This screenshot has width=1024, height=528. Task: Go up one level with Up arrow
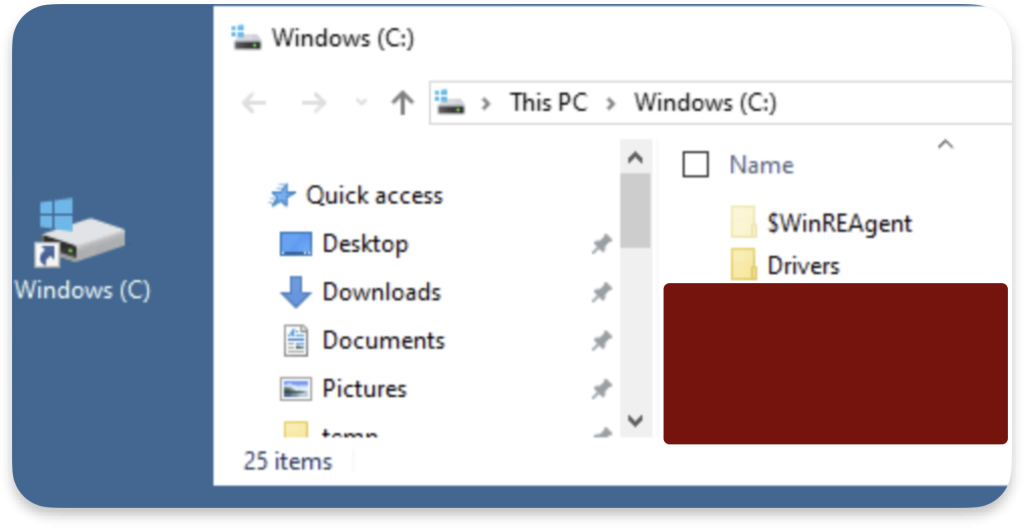[x=402, y=103]
